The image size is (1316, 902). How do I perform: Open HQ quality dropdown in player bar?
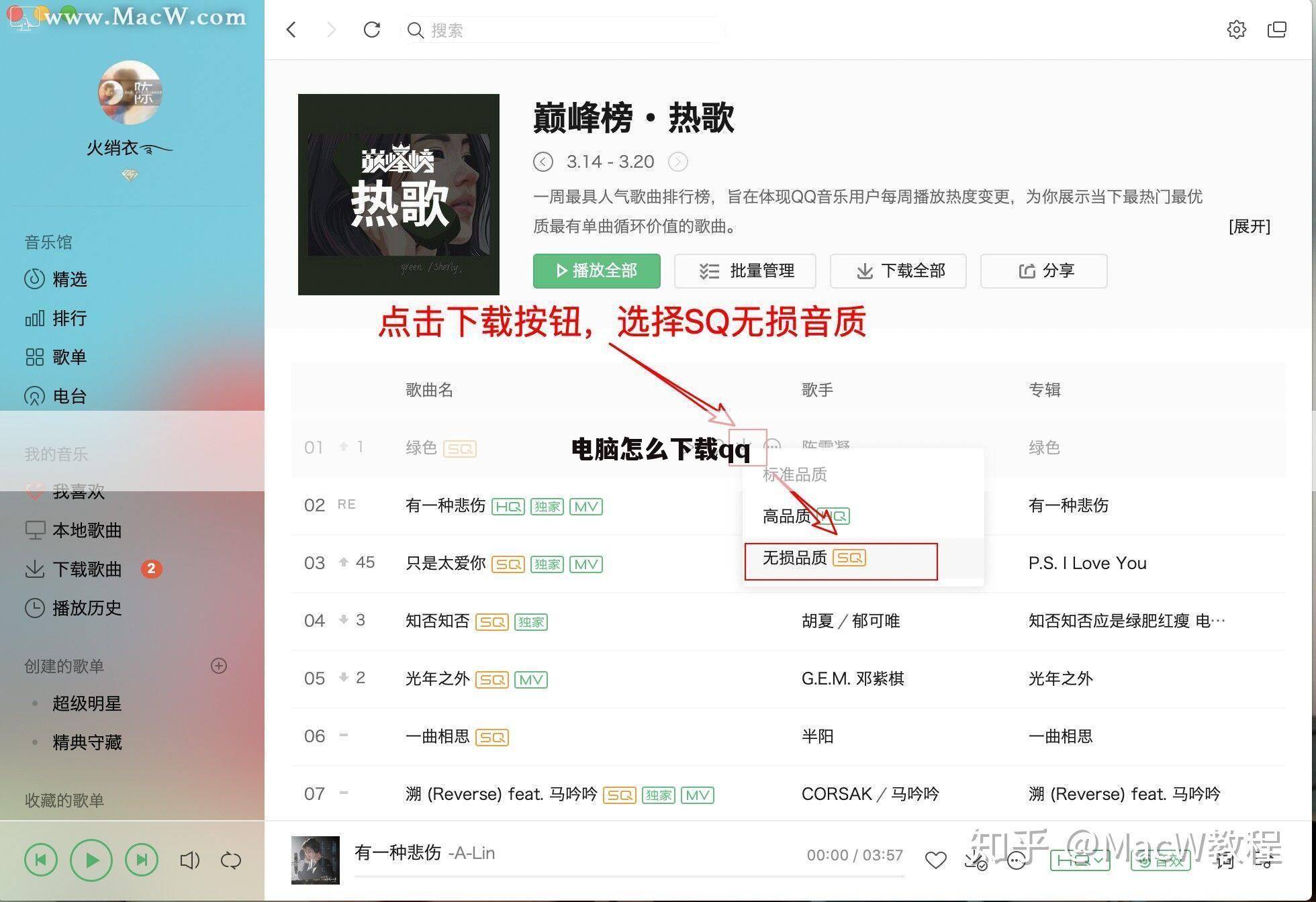click(x=1080, y=860)
